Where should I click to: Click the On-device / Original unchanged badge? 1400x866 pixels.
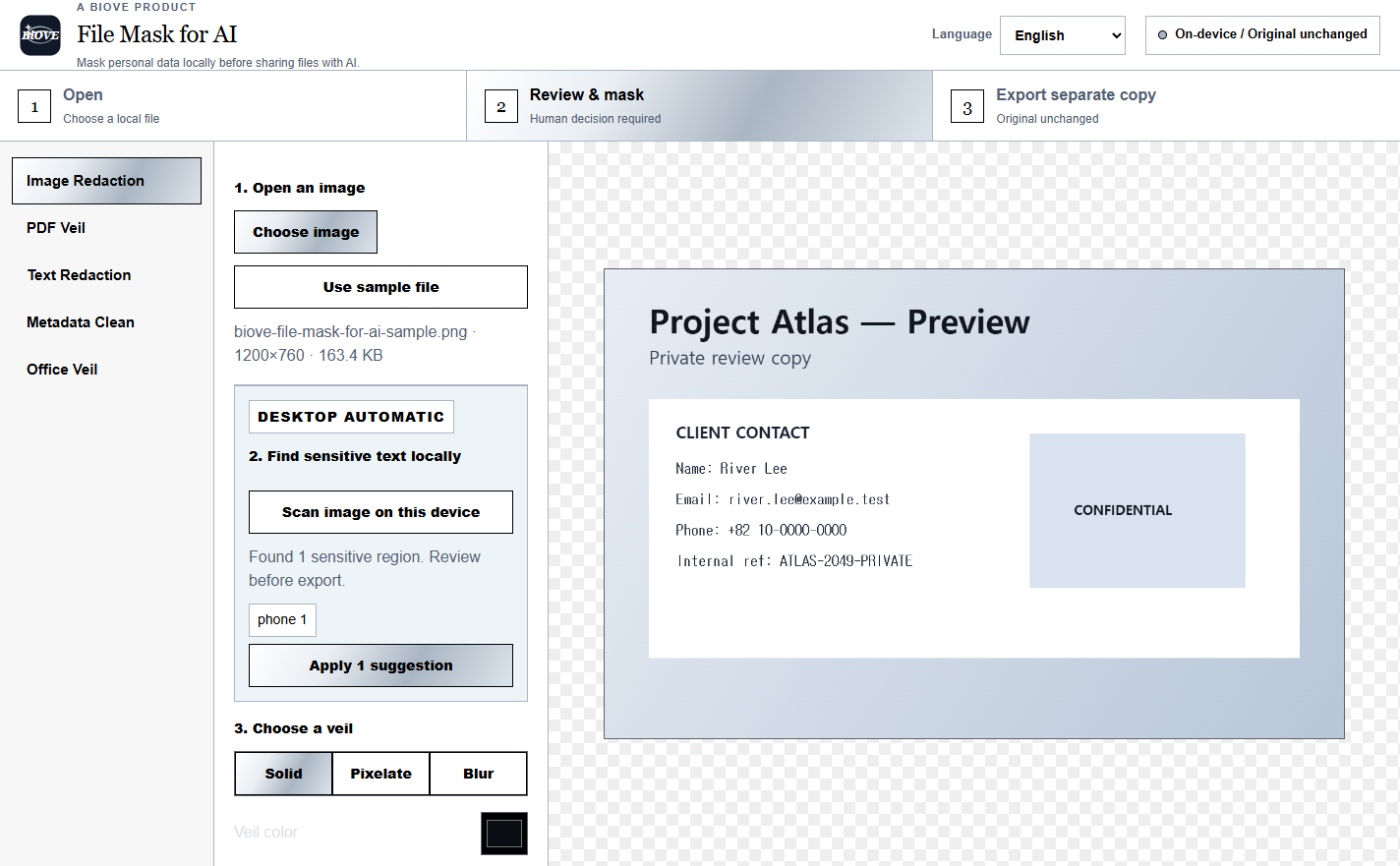pyautogui.click(x=1262, y=34)
